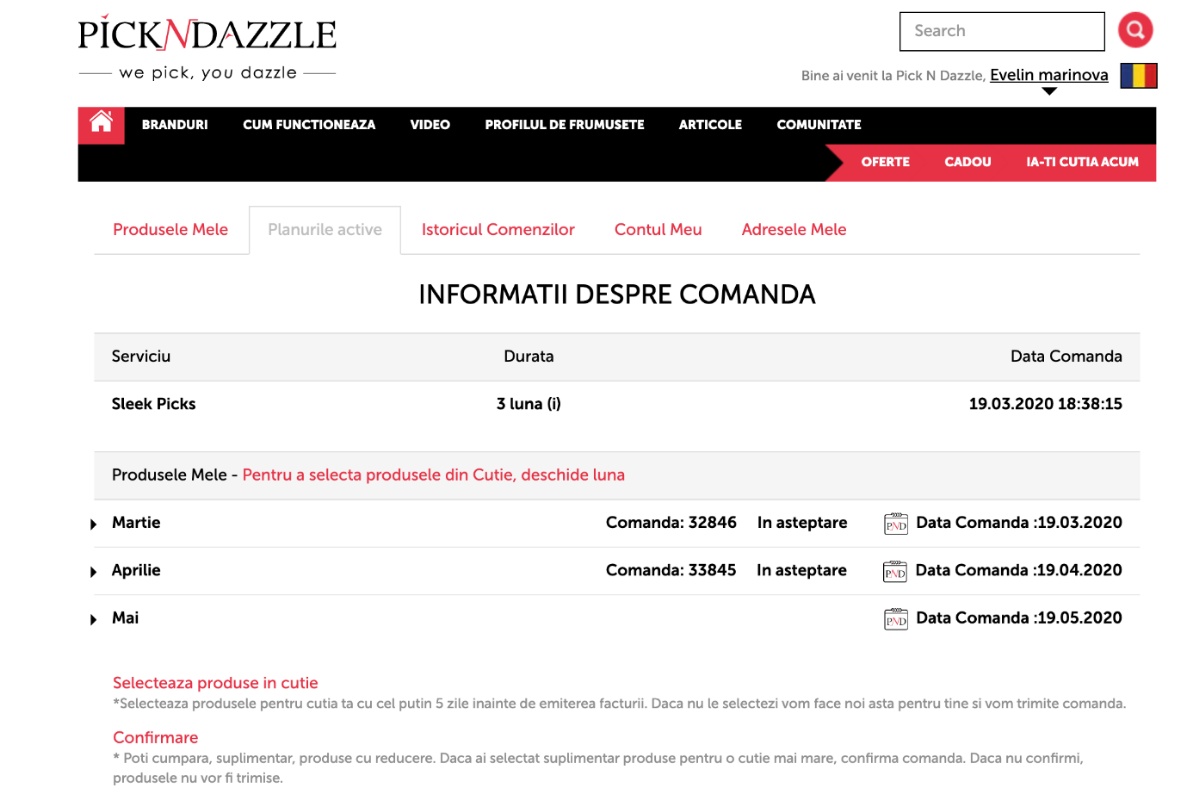Expand the Aprilie month row arrow
This screenshot has height=794, width=1199.
(x=93, y=571)
